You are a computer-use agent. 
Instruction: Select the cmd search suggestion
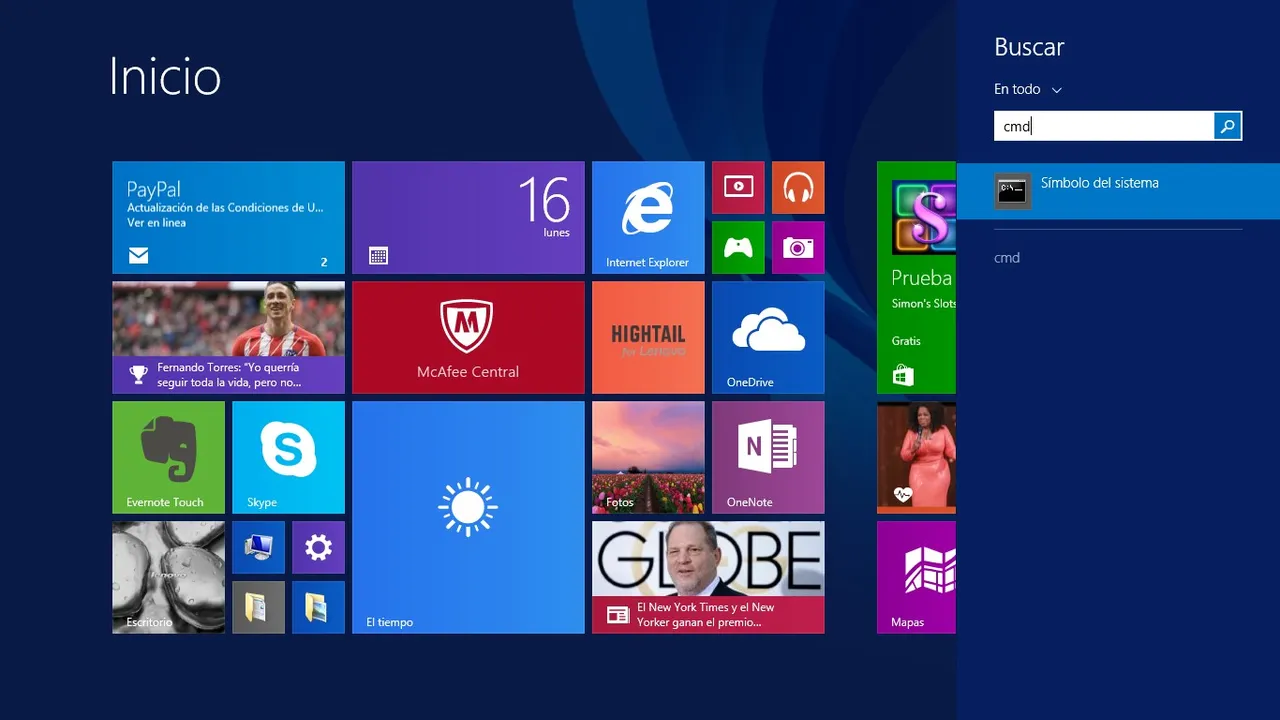tap(1007, 258)
